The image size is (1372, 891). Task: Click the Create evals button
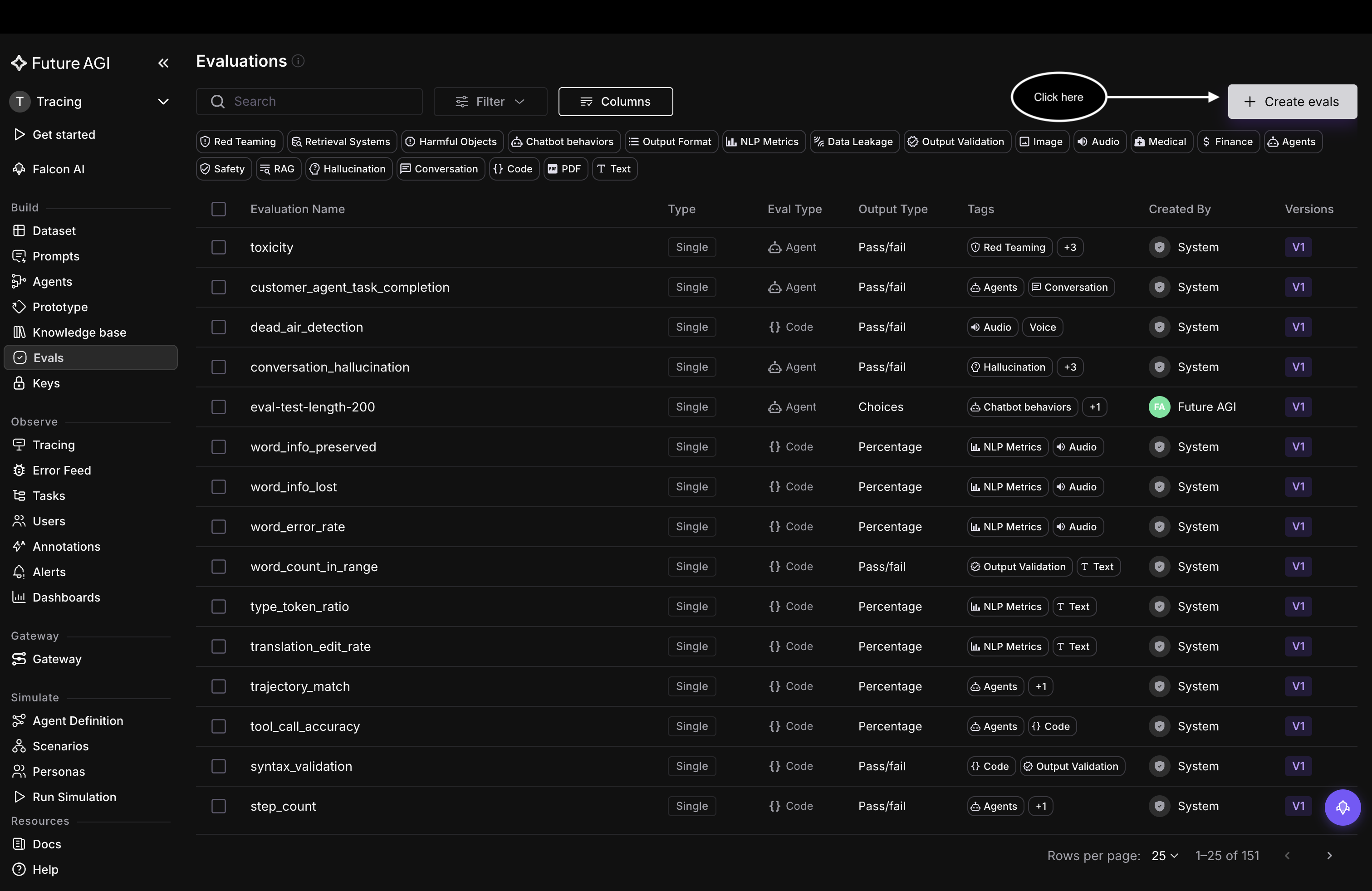pos(1292,102)
